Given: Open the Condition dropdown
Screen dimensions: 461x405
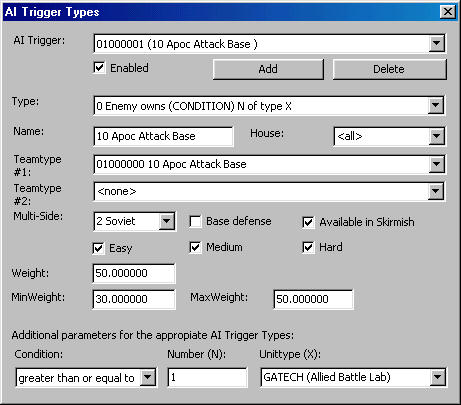Looking at the screenshot, I should (x=147, y=378).
